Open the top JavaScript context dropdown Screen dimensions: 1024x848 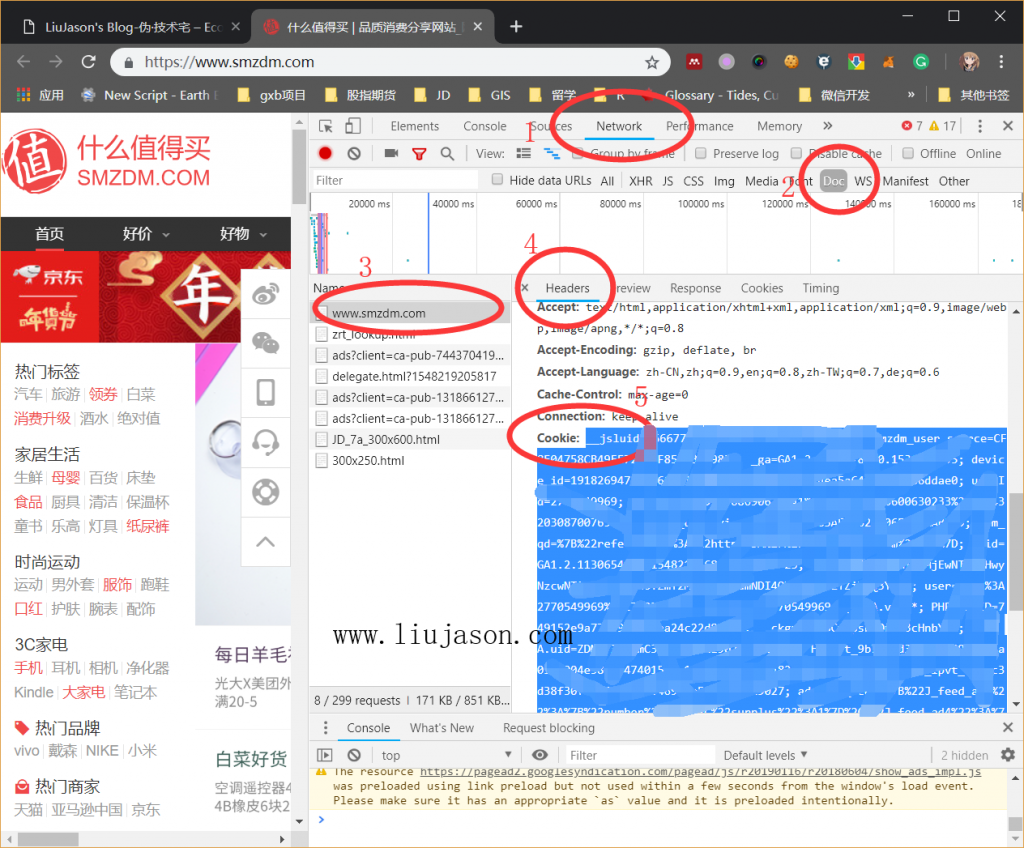447,755
